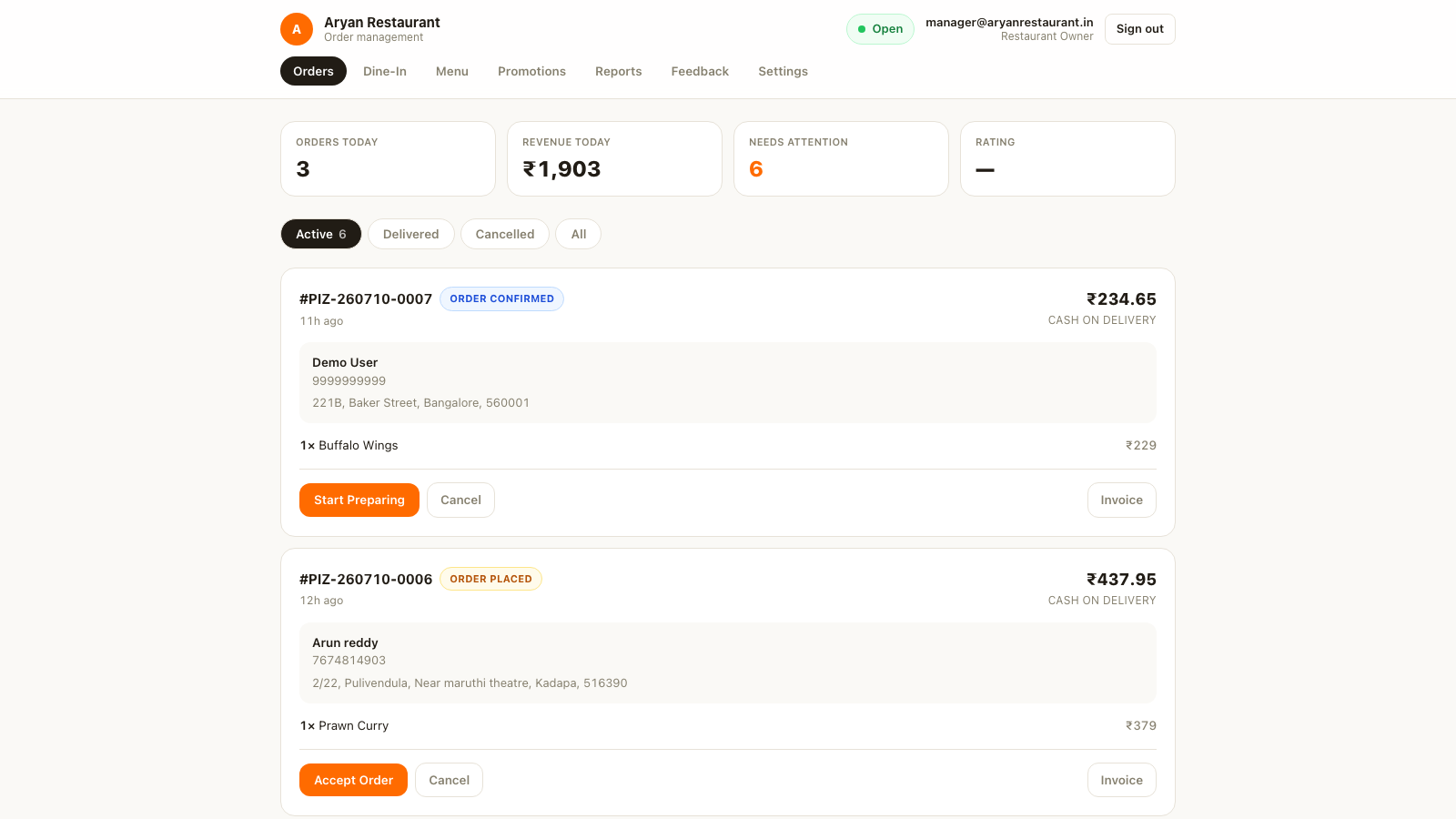Open the Feedback tab

(700, 71)
